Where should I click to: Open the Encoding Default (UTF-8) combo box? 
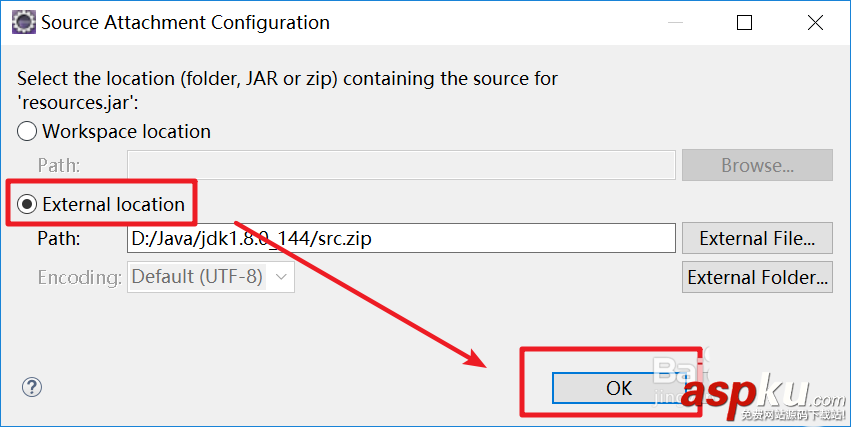coord(198,277)
